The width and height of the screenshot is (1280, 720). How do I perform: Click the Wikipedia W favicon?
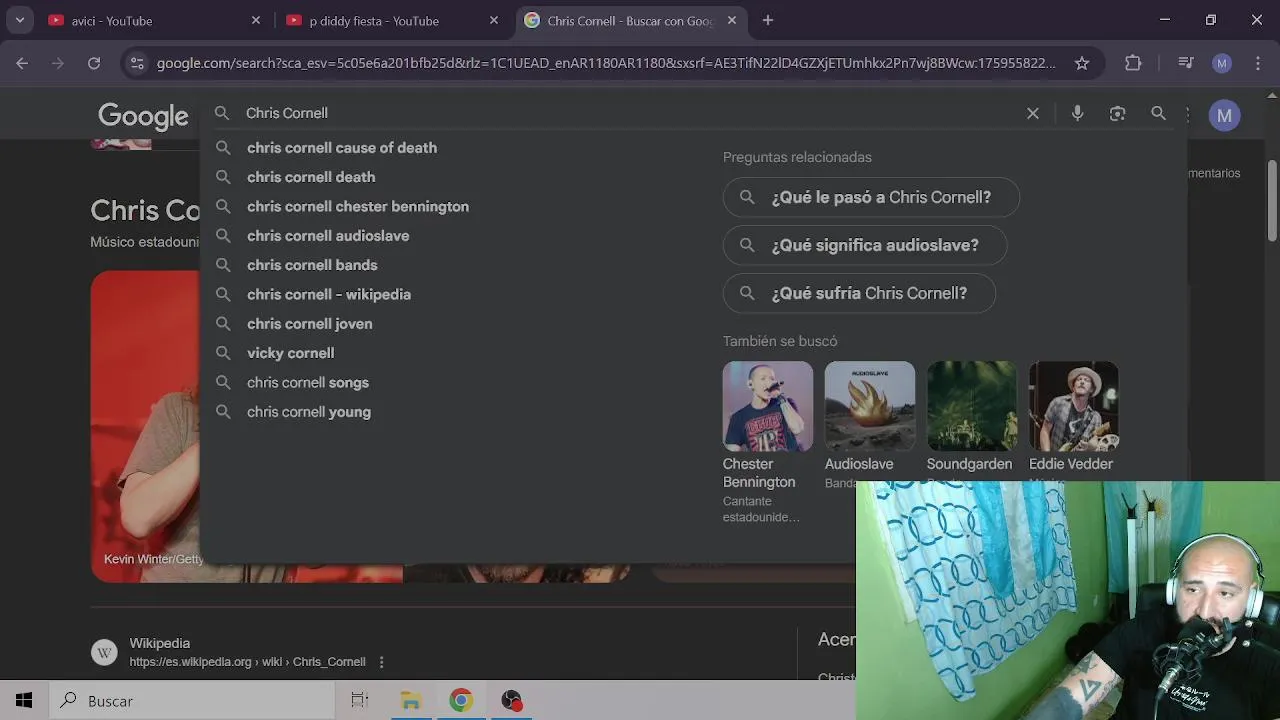pos(104,653)
